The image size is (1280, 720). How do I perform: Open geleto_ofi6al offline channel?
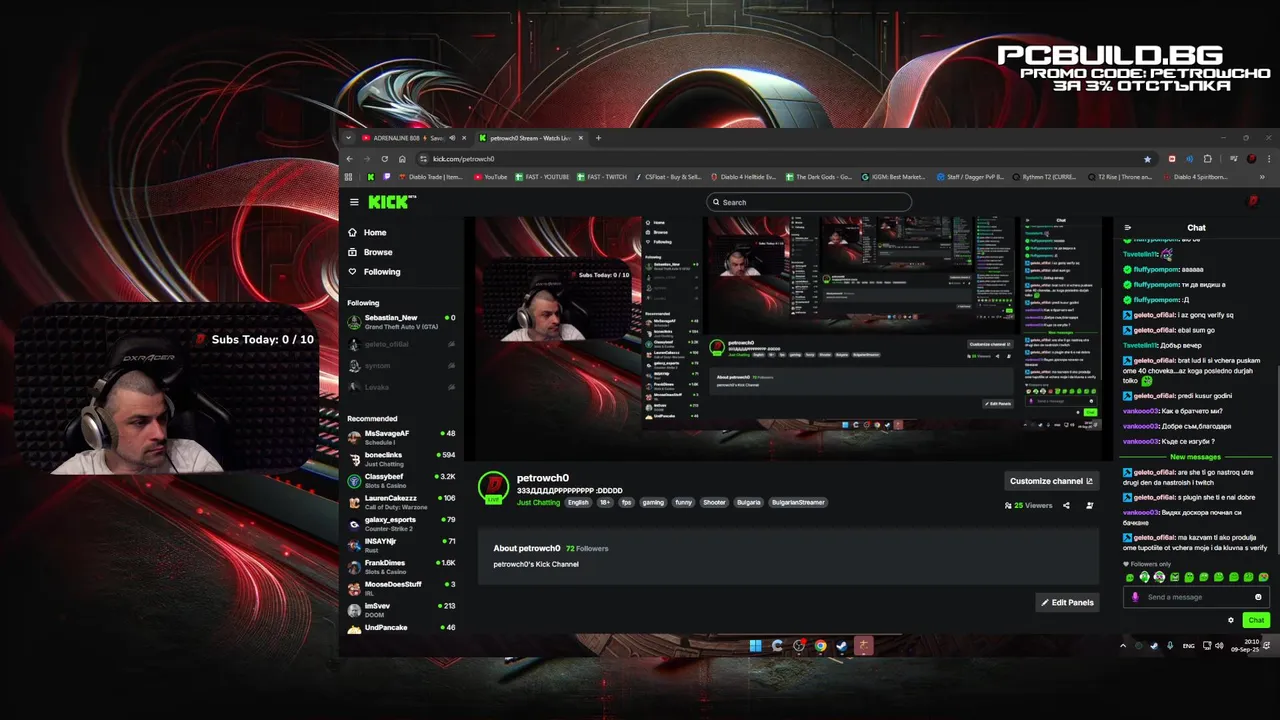tap(401, 344)
